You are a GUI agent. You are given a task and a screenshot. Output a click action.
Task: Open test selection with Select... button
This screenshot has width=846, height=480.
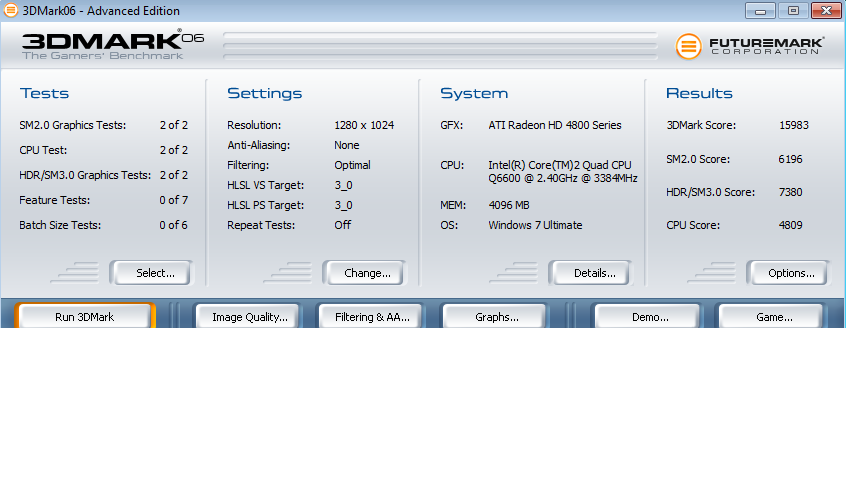point(151,273)
